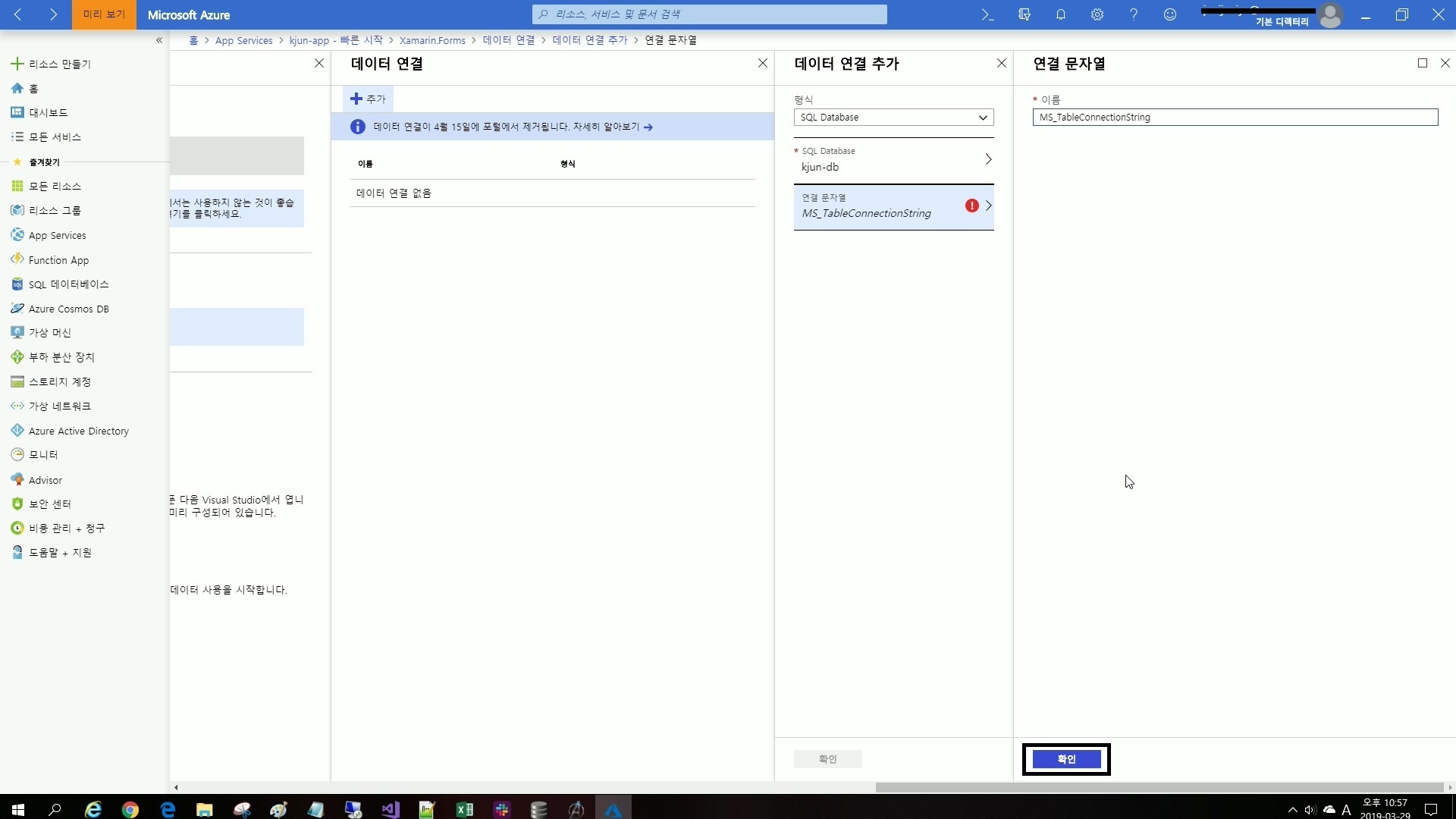Expand the kjun-db SQL Database selector
Image resolution: width=1456 pixels, height=819 pixels.
(x=893, y=160)
